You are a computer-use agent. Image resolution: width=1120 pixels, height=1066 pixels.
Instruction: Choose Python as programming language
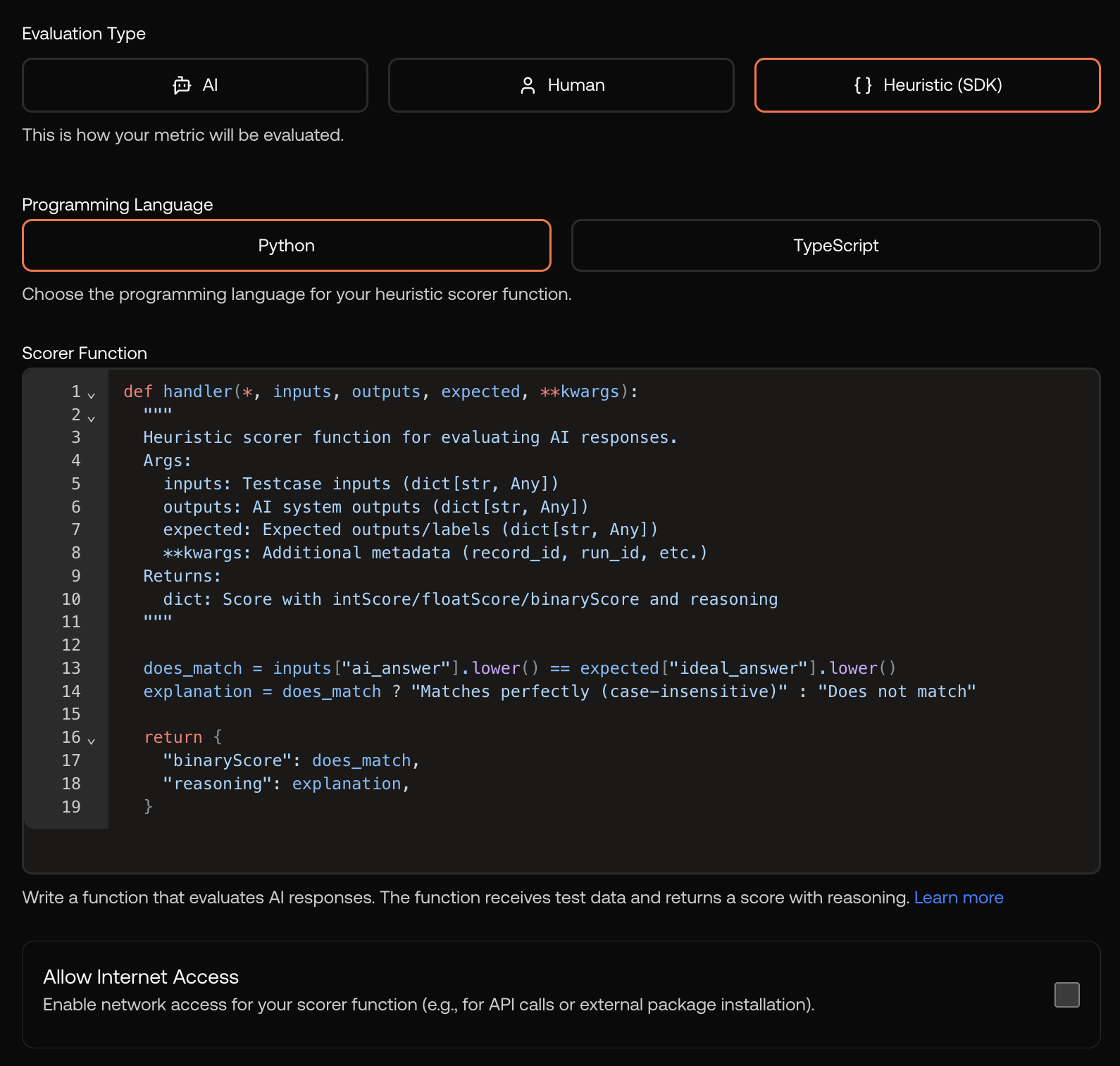click(287, 246)
